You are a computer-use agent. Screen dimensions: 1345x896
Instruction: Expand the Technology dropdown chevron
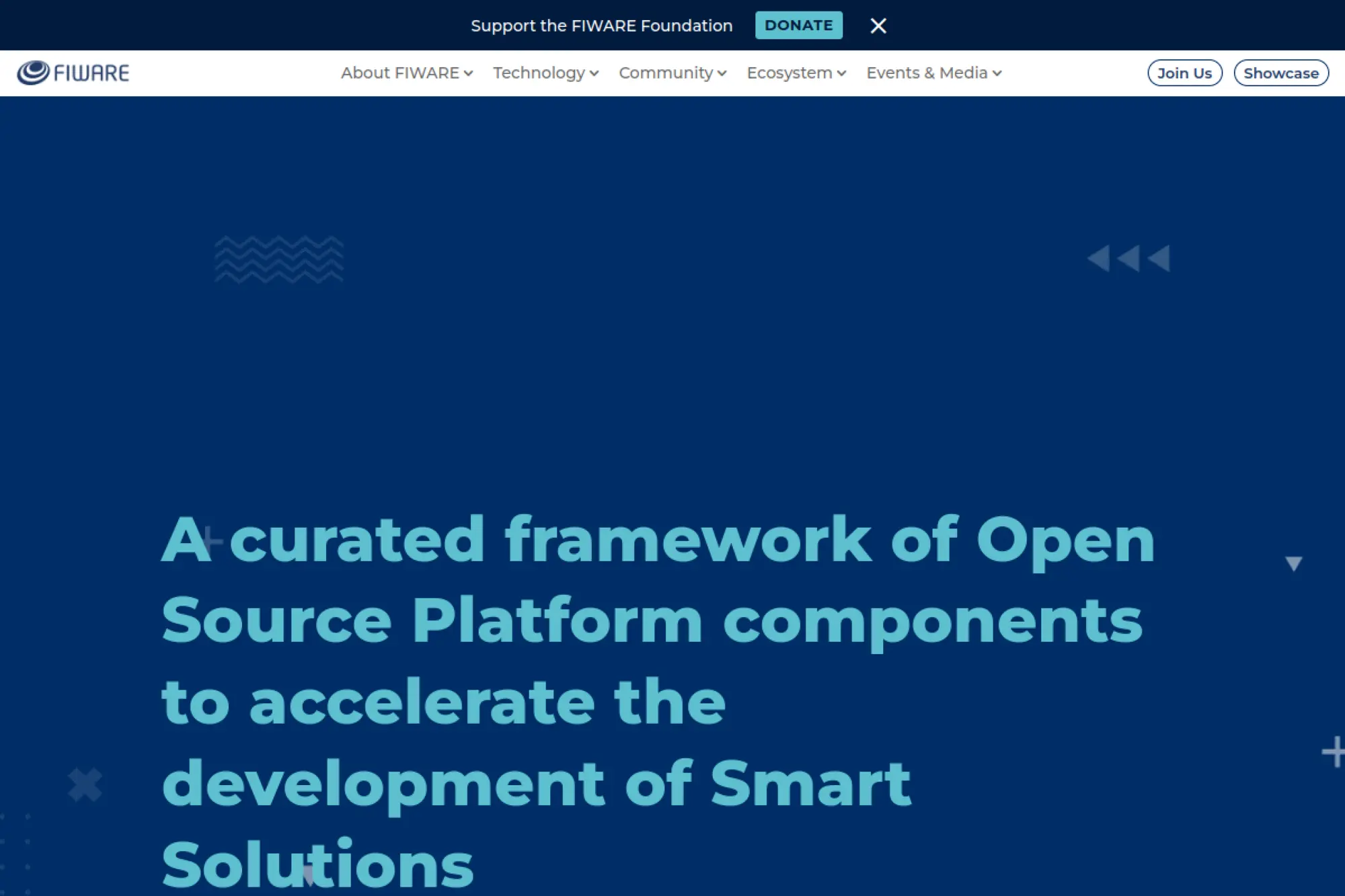(594, 74)
